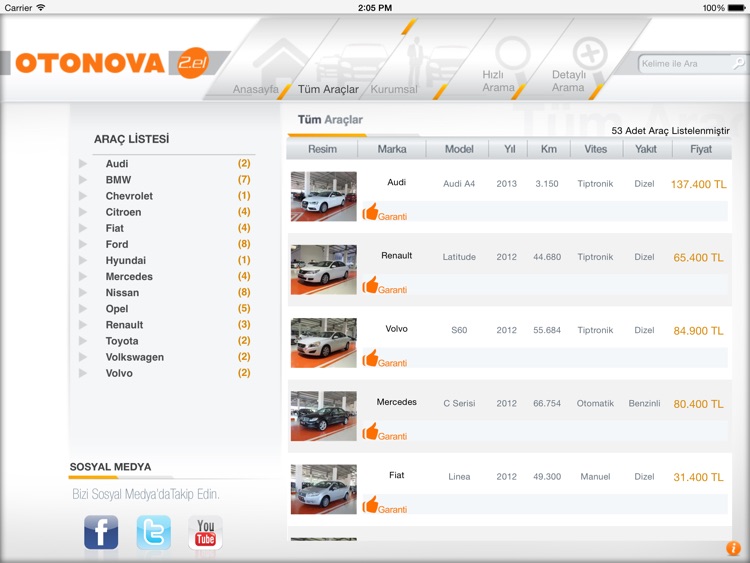
Task: Open the Kurumsal tab
Action: point(394,89)
